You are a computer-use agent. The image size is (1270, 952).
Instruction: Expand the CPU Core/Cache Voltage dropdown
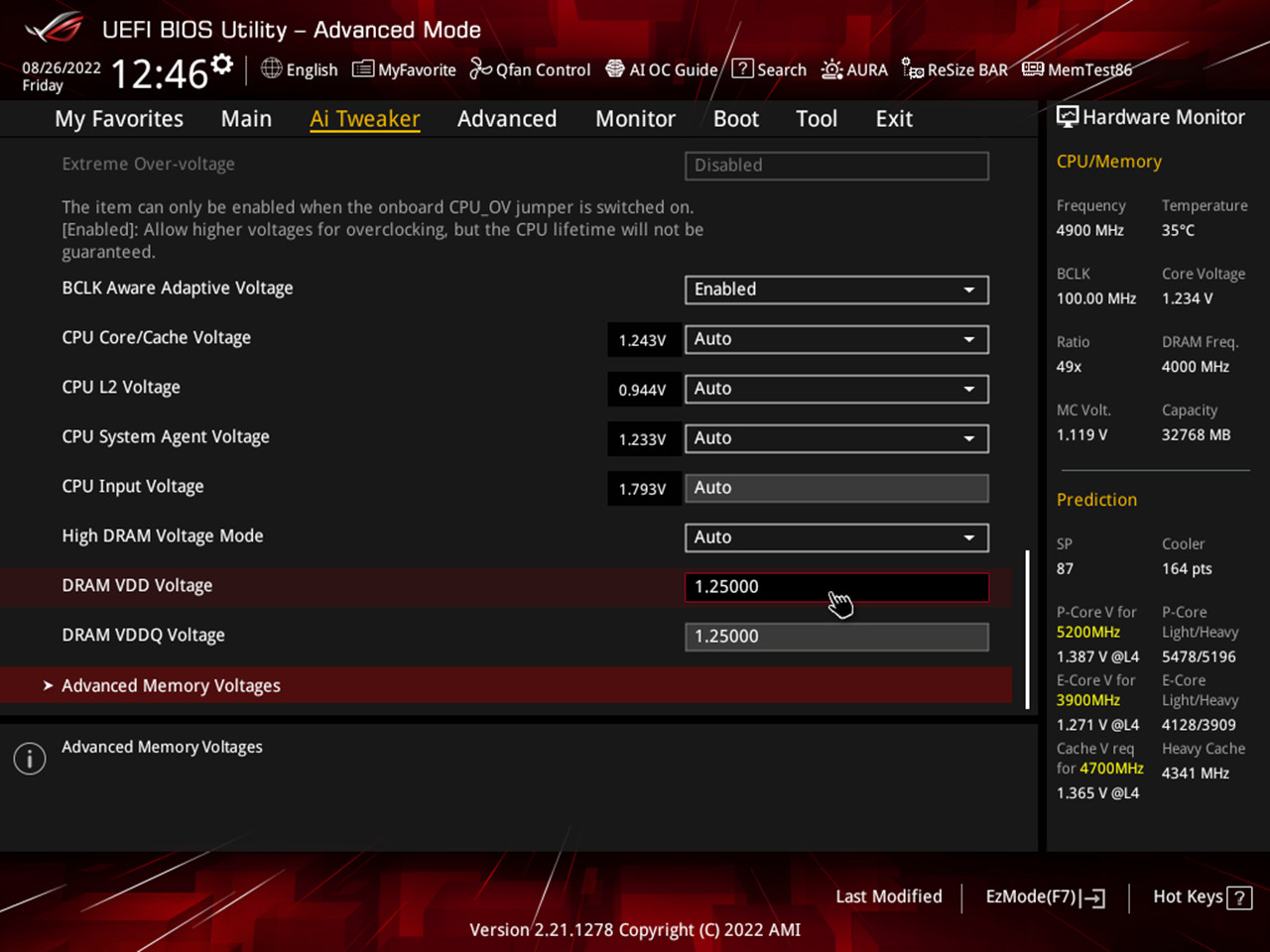click(x=836, y=339)
